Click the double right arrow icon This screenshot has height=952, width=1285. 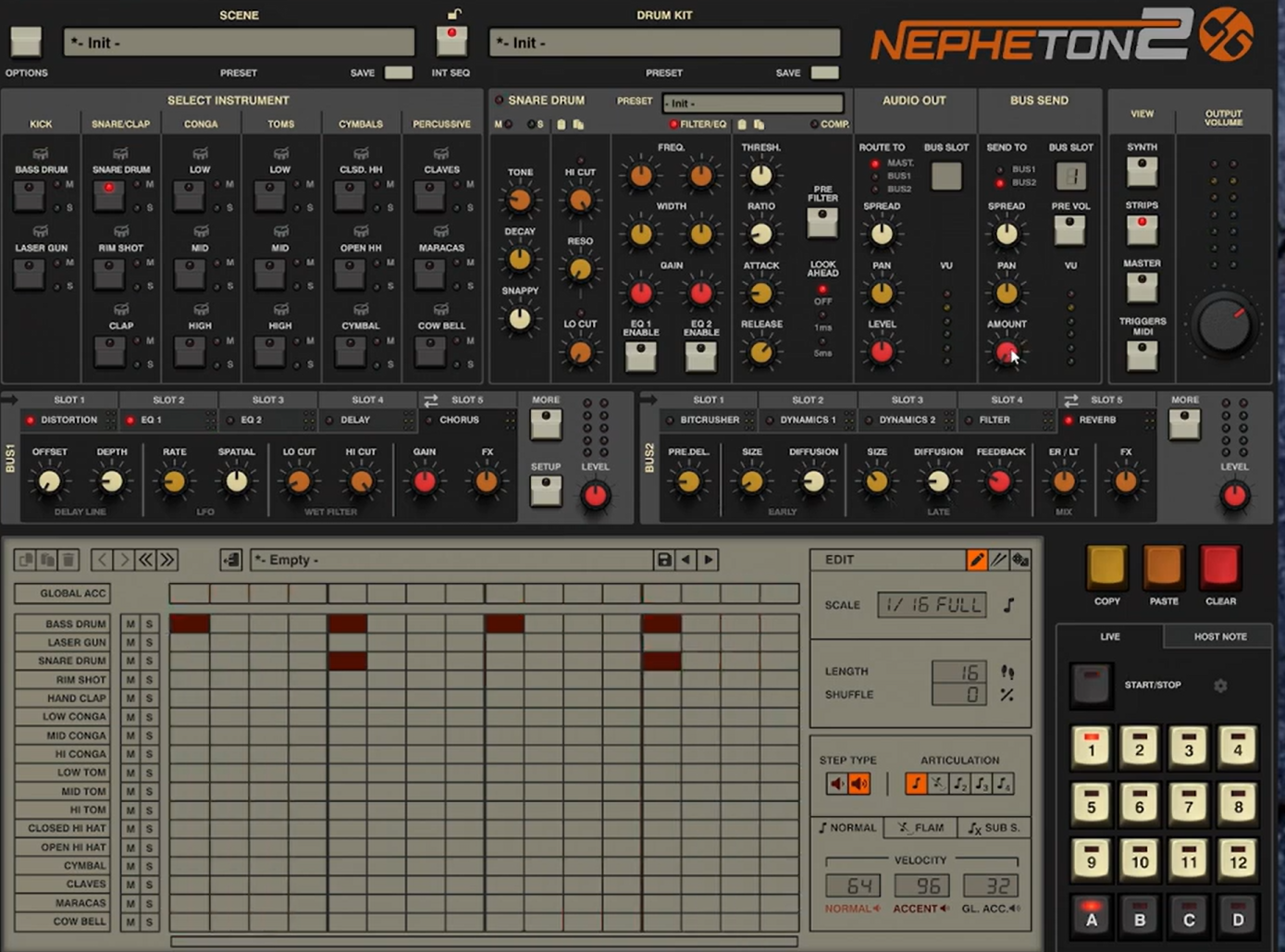pos(167,560)
